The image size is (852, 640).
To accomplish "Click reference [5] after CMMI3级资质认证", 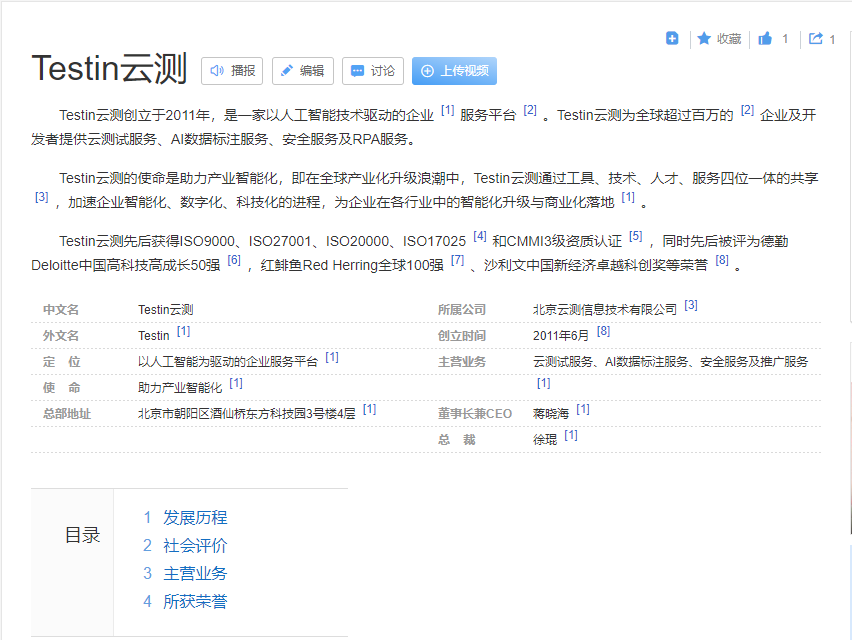I will tap(636, 236).
